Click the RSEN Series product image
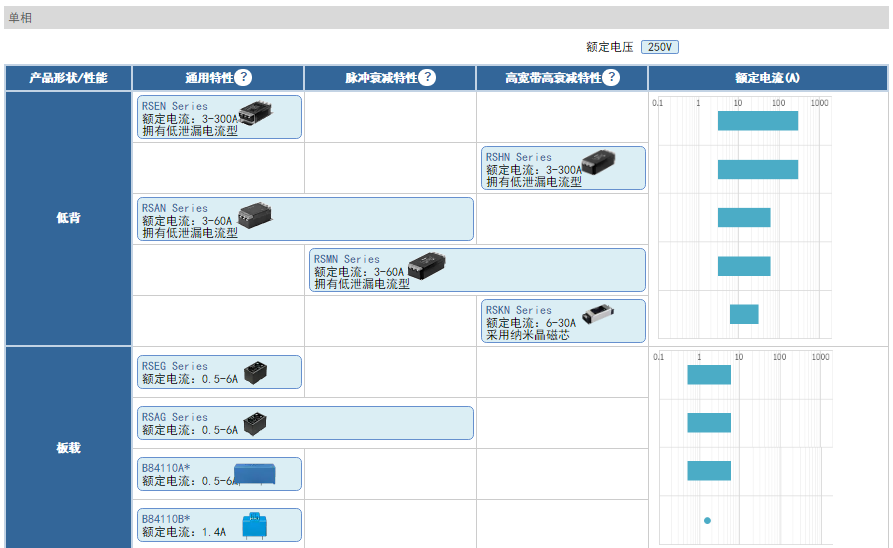 click(x=258, y=112)
